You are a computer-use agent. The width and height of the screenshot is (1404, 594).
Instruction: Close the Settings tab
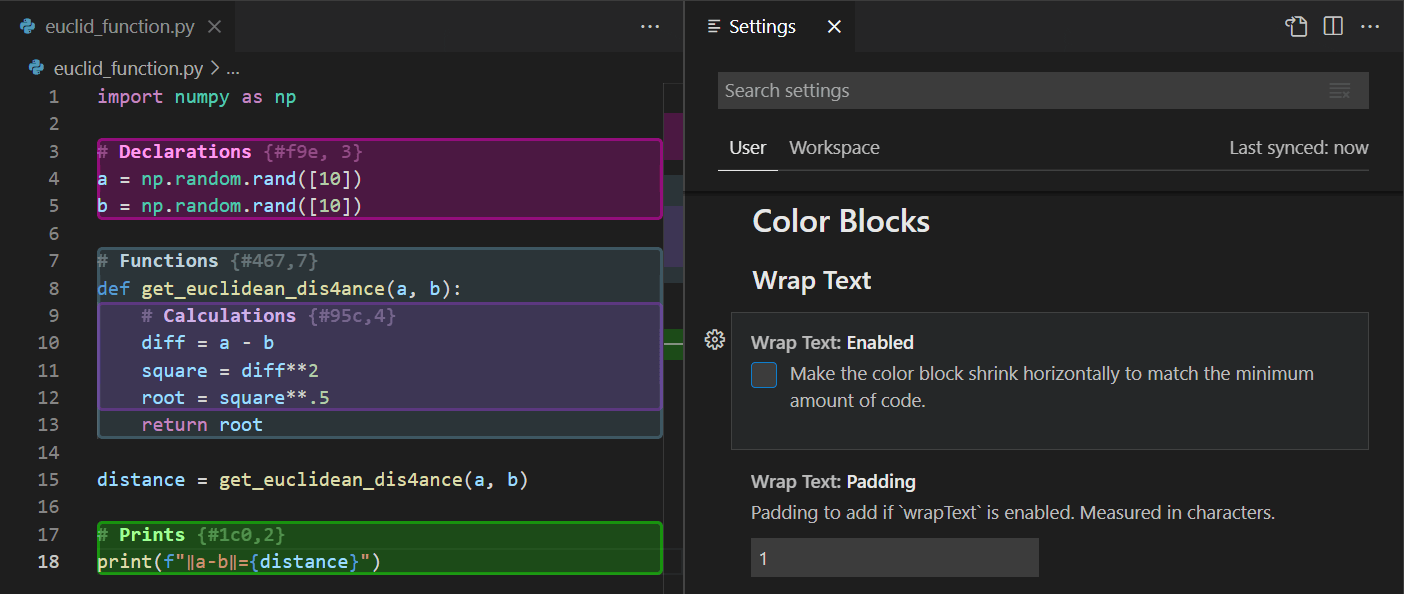tap(834, 27)
